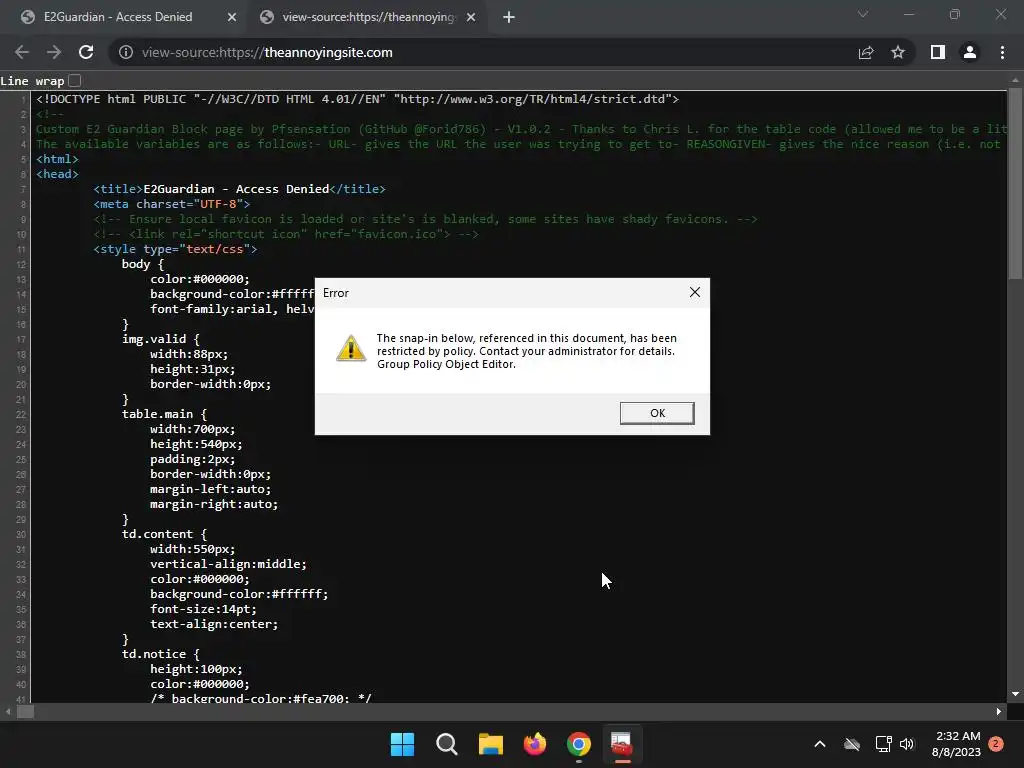Bookmark this tab with the star

[x=898, y=52]
